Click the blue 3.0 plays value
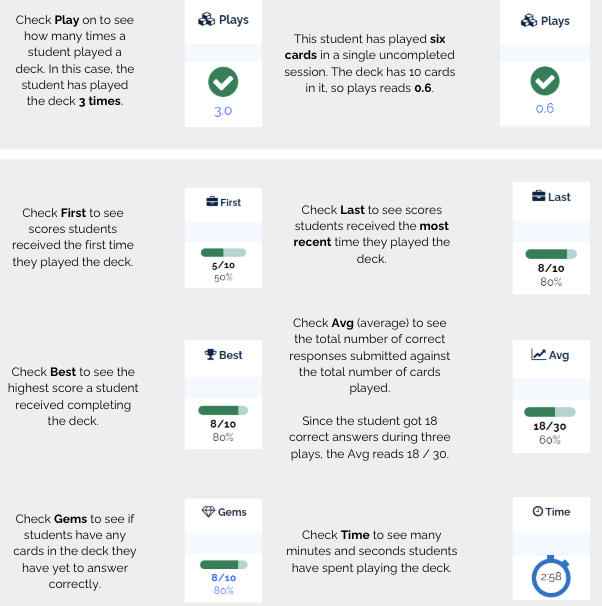 click(x=223, y=111)
